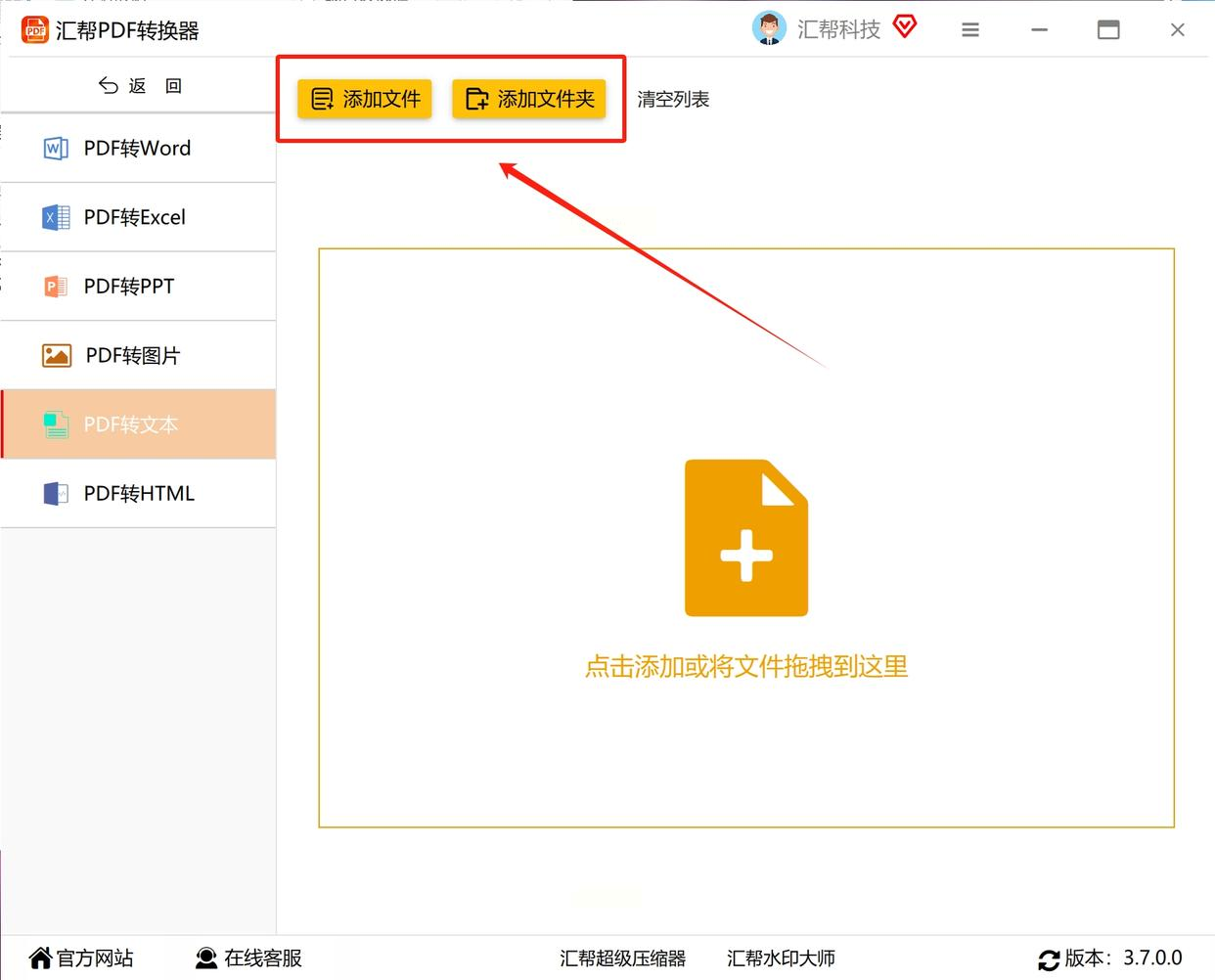
Task: Check for updates via the version refresh icon
Action: pos(1049,959)
